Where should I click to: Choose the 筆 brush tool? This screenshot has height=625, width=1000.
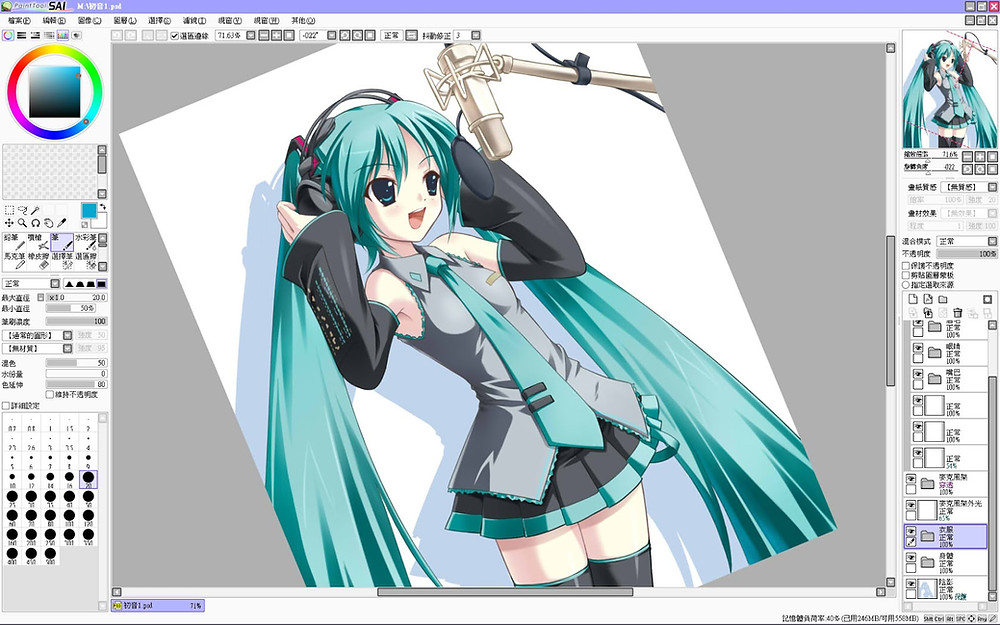(x=62, y=242)
